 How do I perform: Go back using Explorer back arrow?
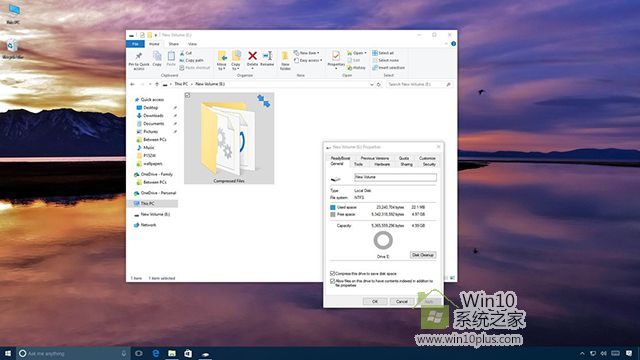[132, 84]
